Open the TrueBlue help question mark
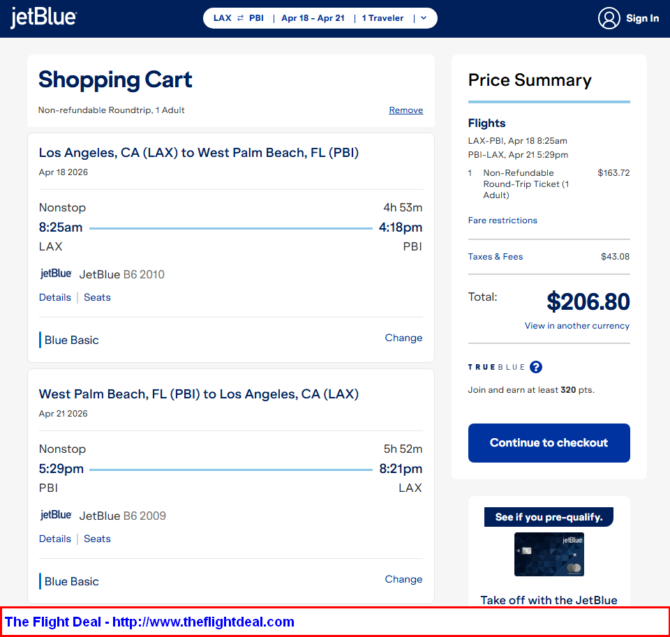Screen dimensions: 670x637 pyautogui.click(x=536, y=367)
